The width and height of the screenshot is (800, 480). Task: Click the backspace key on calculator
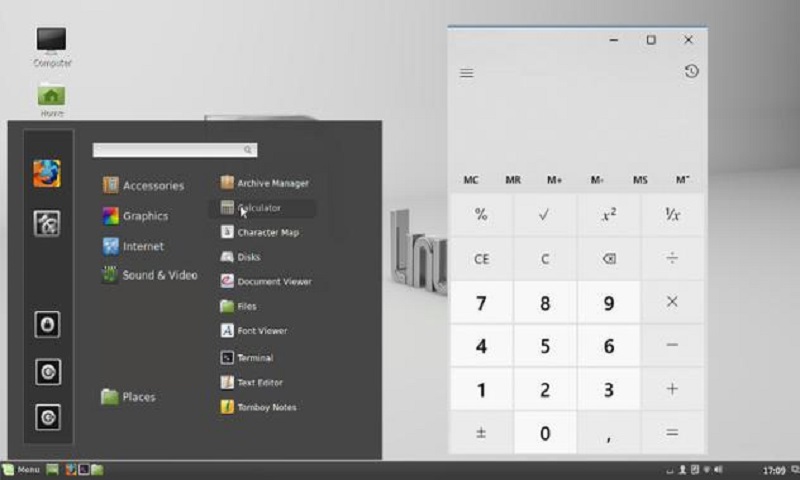[609, 259]
